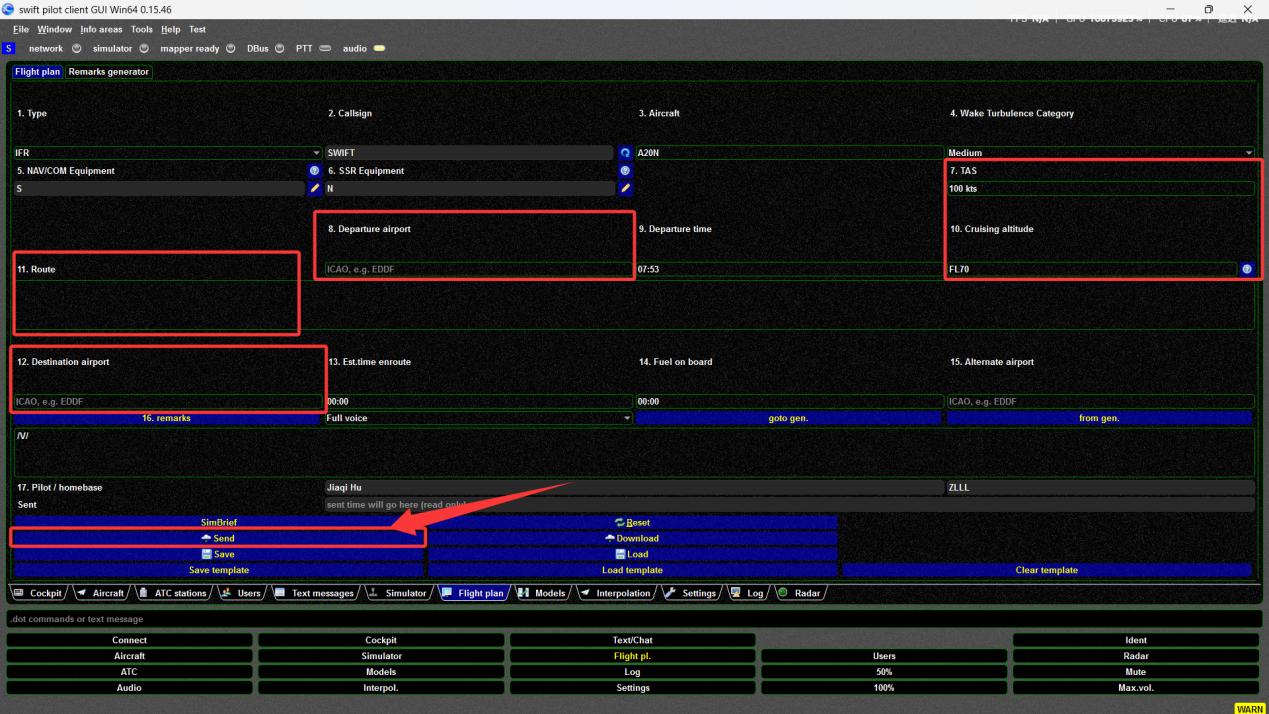Open NAV/COM Equipment help icon
The width and height of the screenshot is (1269, 714).
pyautogui.click(x=315, y=171)
